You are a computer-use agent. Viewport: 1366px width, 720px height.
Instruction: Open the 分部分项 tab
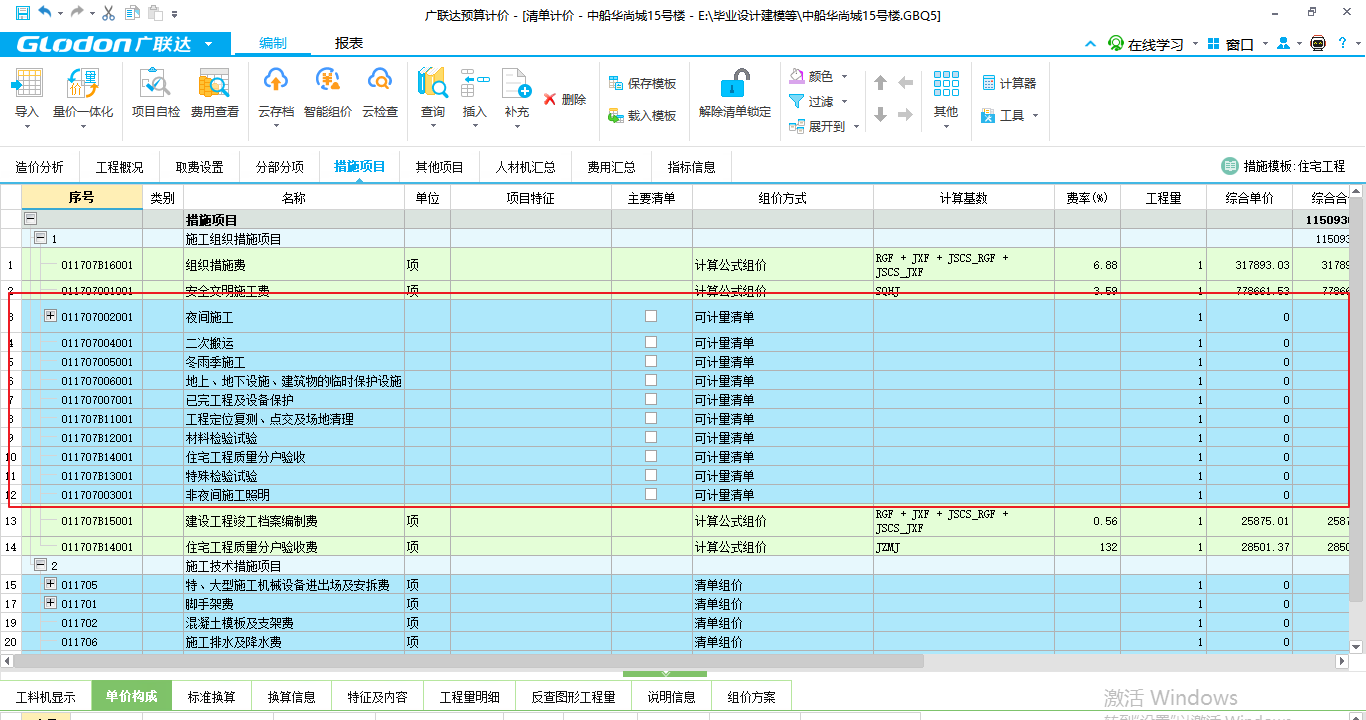pyautogui.click(x=280, y=167)
